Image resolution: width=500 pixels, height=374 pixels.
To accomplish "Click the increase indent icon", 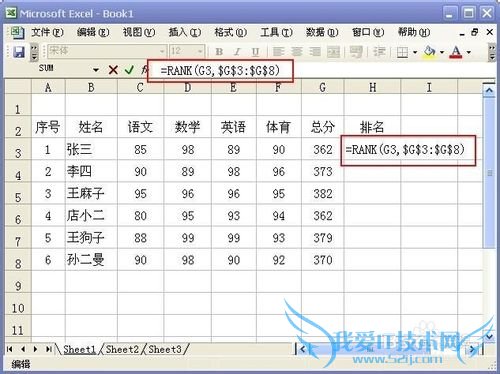I will point(379,52).
